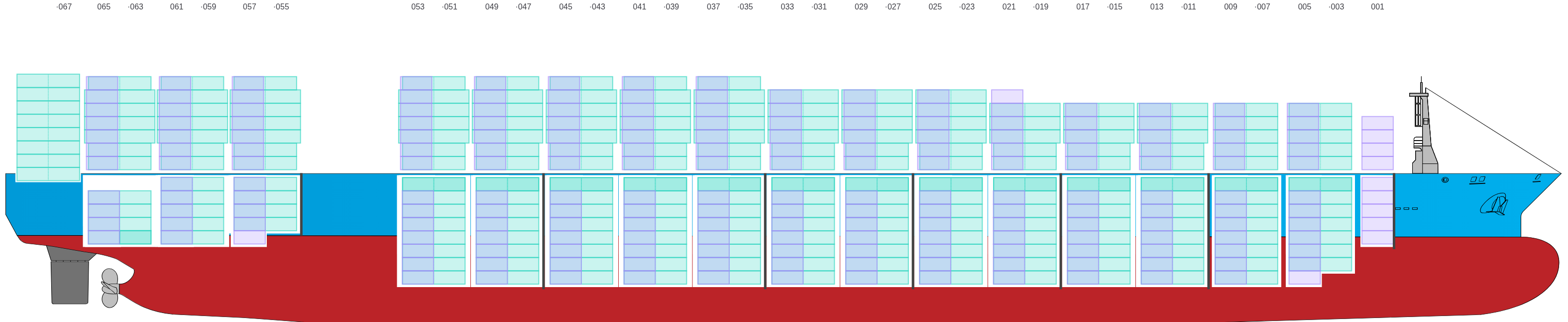Click bay number 001 at the bow end
The width and height of the screenshot is (1568, 322).
click(x=1377, y=6)
